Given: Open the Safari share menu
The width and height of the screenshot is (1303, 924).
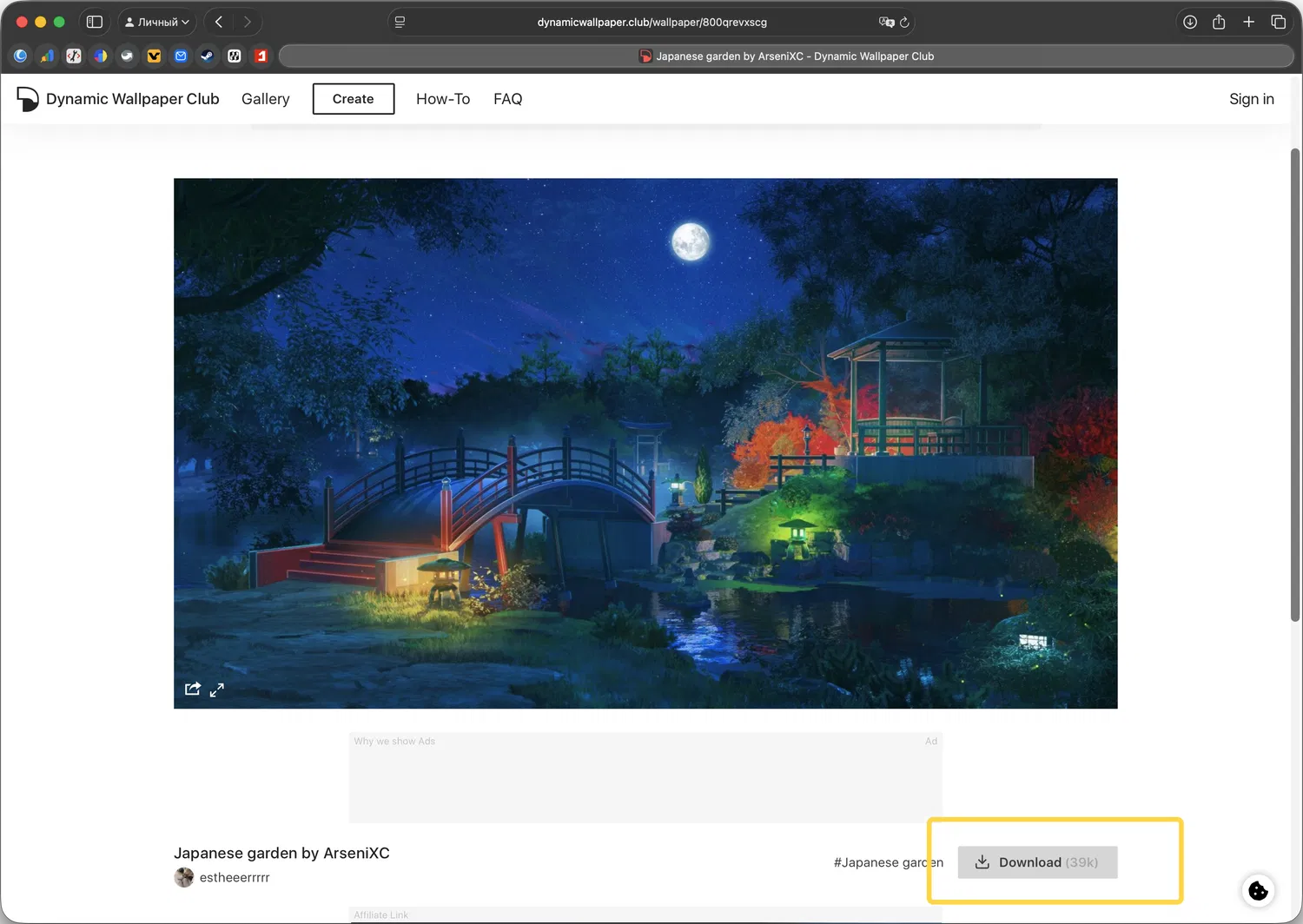Looking at the screenshot, I should tap(1219, 22).
